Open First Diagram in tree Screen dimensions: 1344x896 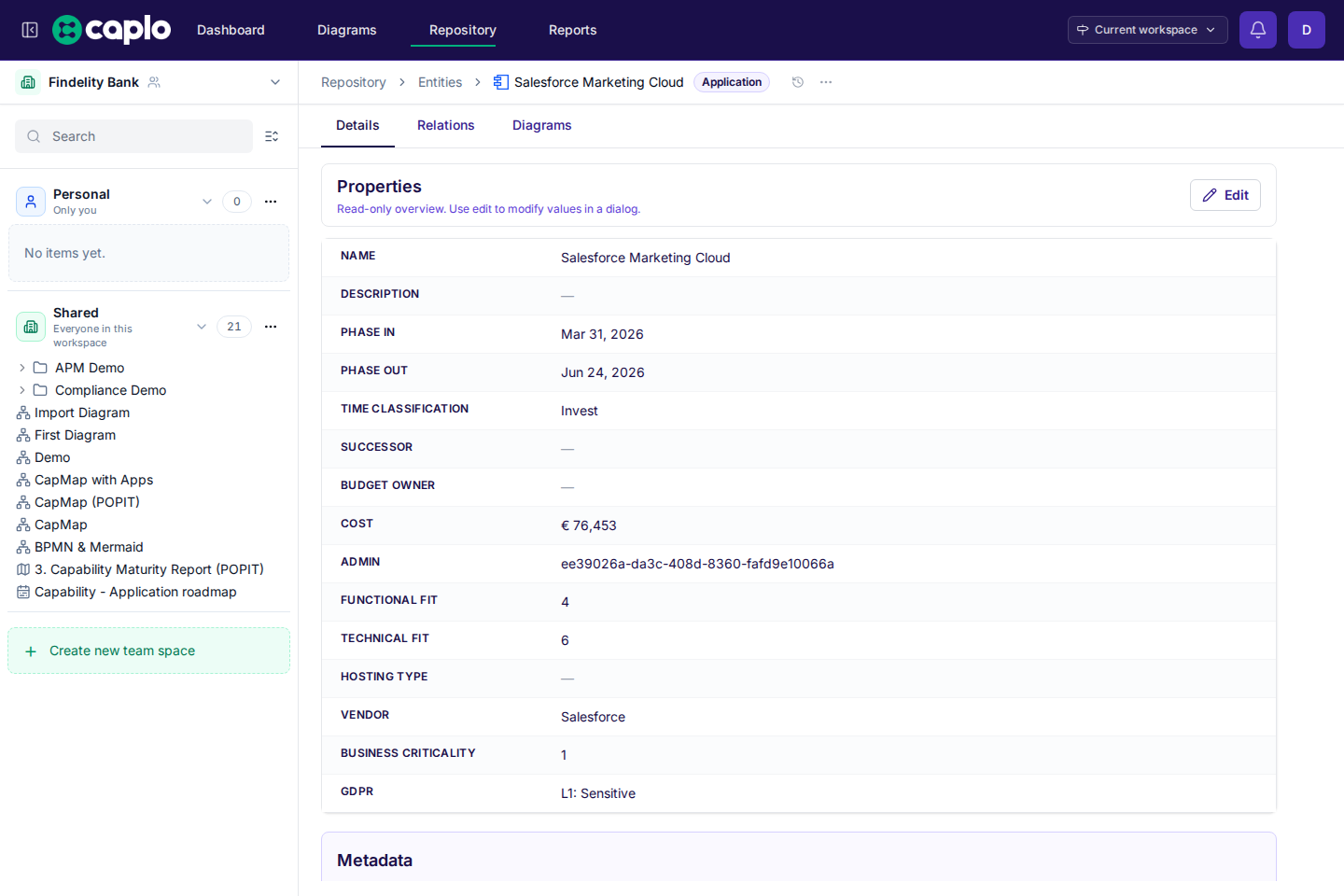(x=76, y=435)
